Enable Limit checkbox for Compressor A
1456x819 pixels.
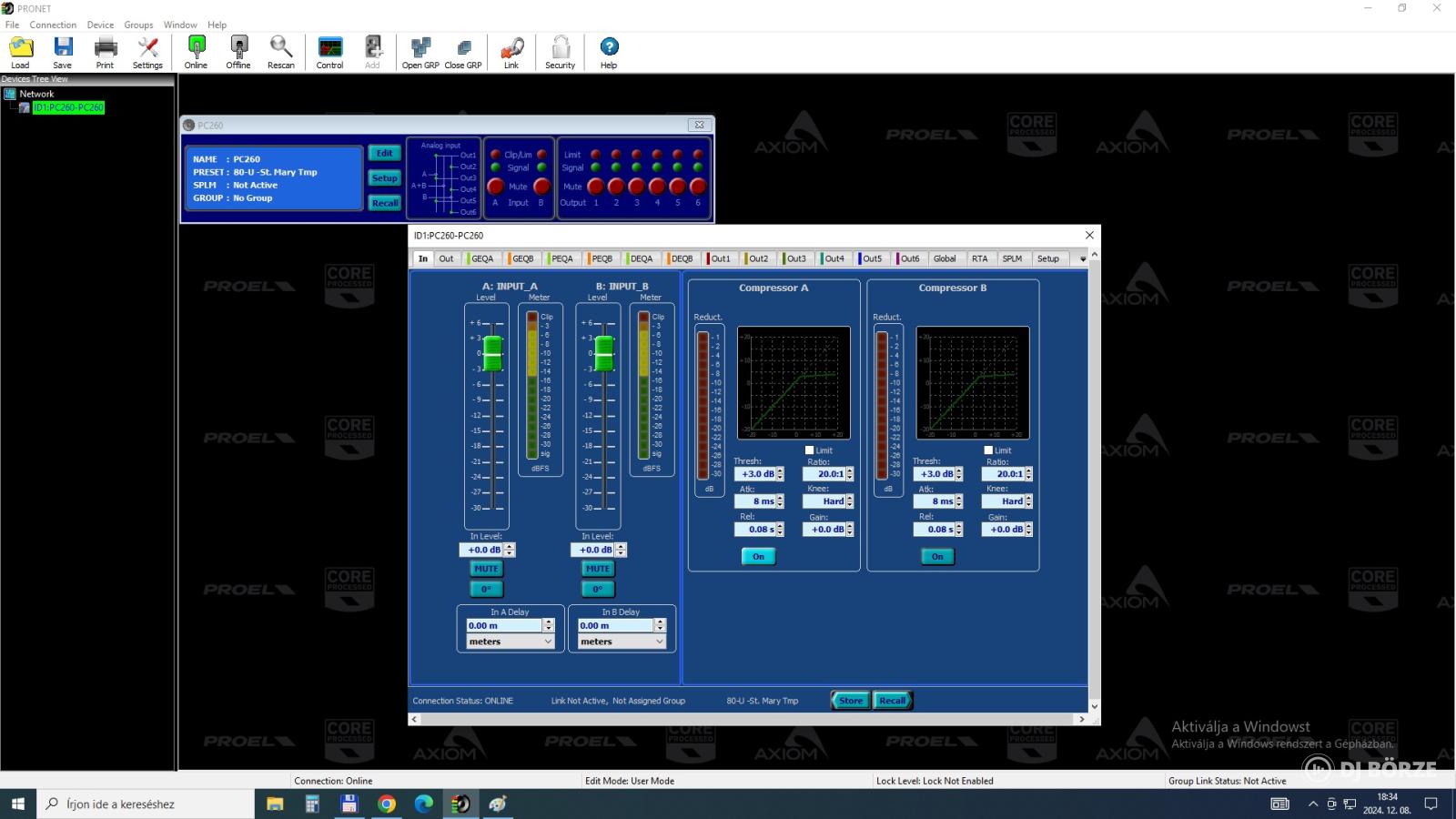coord(810,450)
